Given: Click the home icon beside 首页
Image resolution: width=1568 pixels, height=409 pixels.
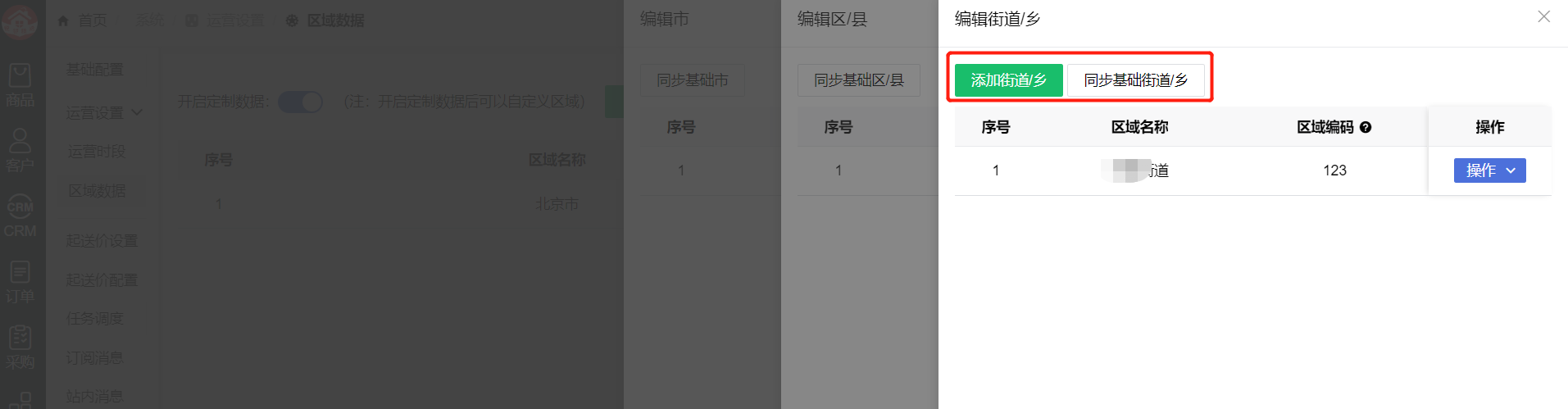Looking at the screenshot, I should 63,20.
